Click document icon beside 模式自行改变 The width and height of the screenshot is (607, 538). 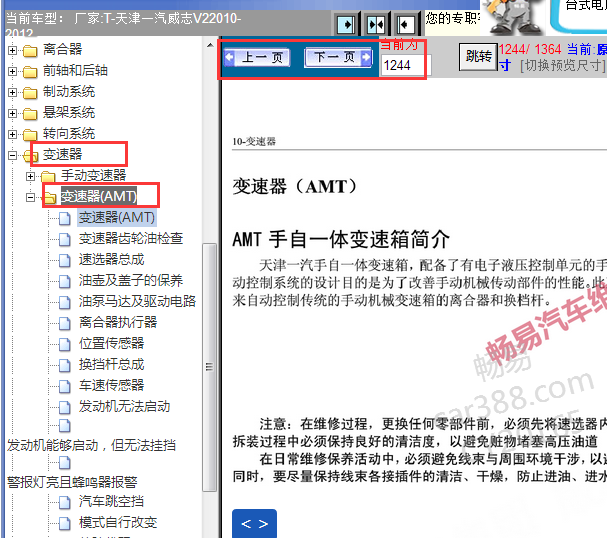[65, 524]
